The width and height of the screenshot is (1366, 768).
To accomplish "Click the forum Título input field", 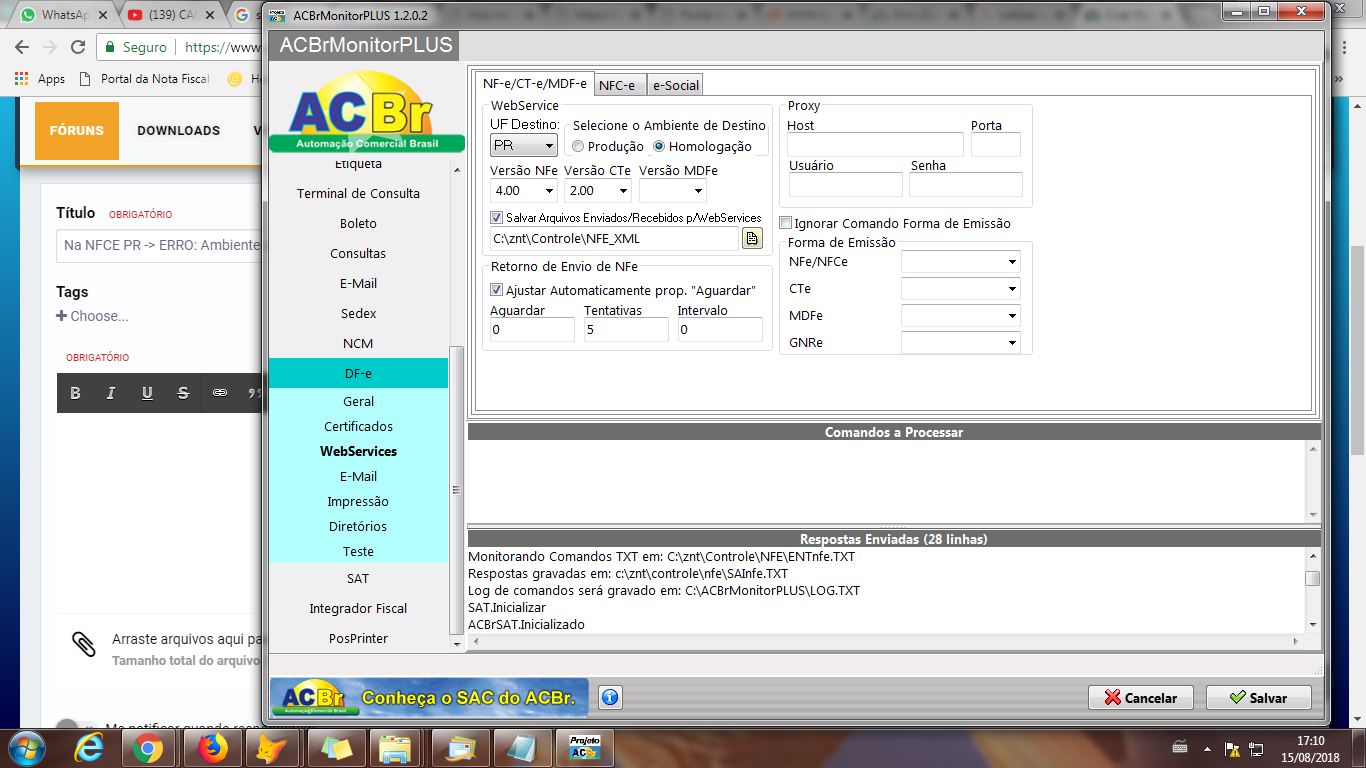I will point(160,245).
